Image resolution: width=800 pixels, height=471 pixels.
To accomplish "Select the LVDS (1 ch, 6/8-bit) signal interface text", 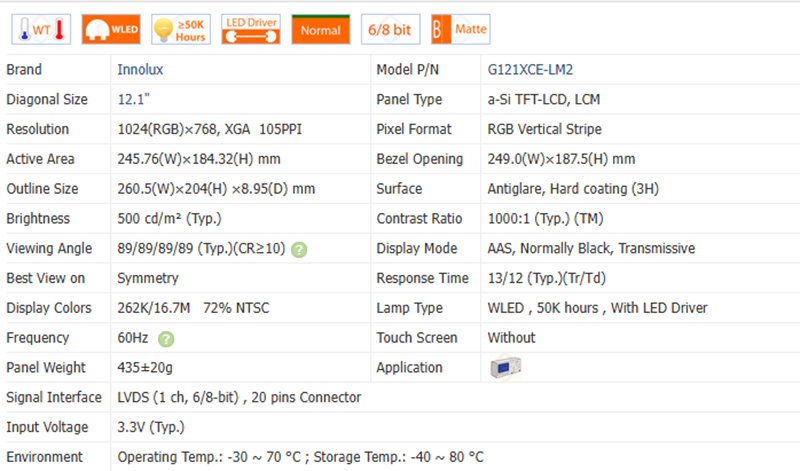I will 239,398.
